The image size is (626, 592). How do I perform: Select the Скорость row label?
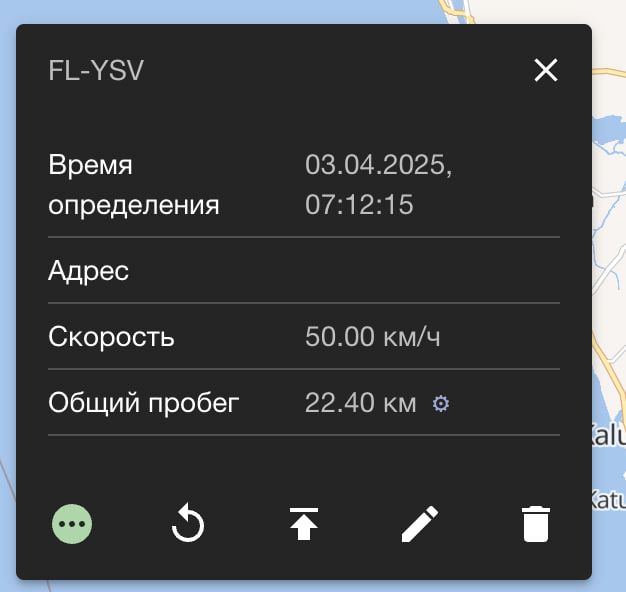(111, 337)
